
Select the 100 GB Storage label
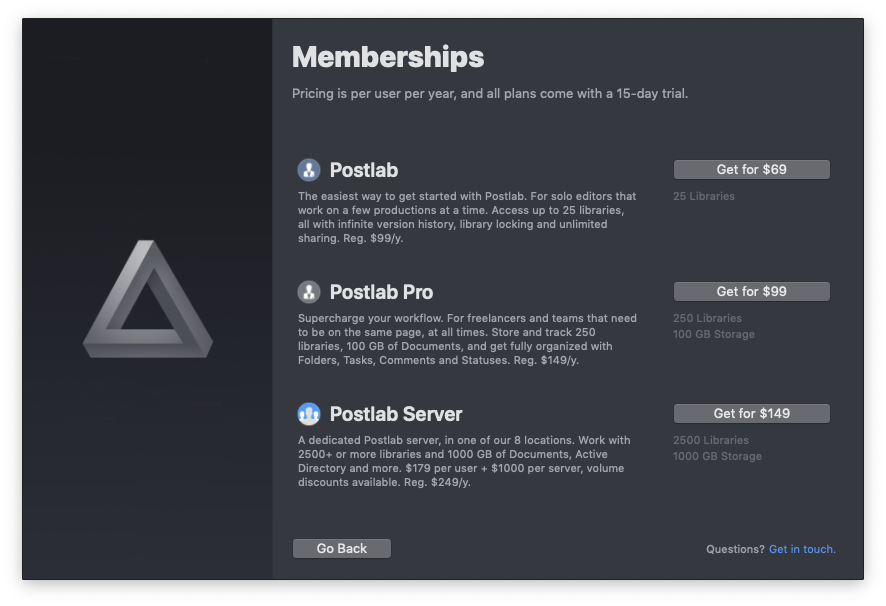pos(713,334)
